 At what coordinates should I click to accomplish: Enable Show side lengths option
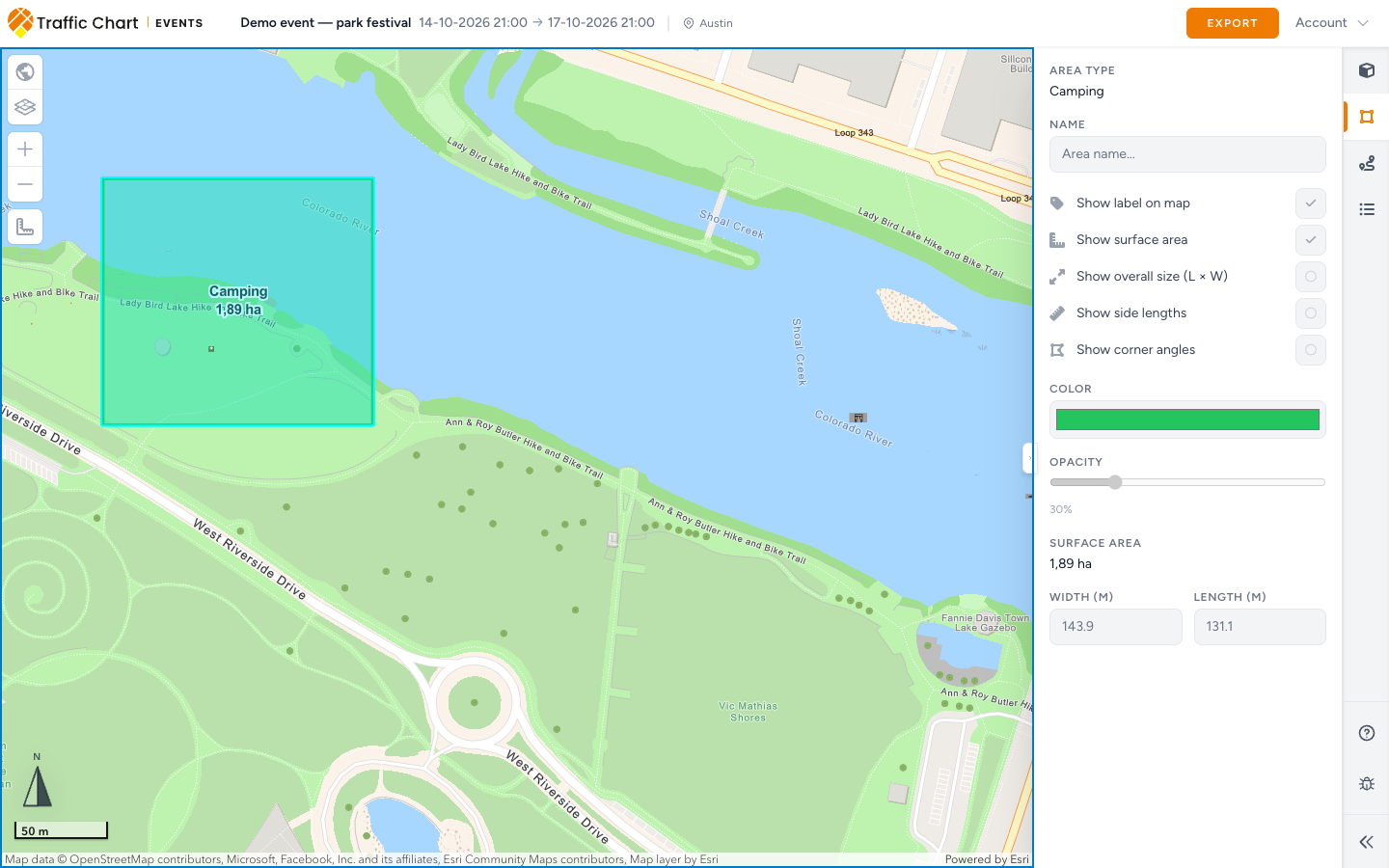[1310, 313]
